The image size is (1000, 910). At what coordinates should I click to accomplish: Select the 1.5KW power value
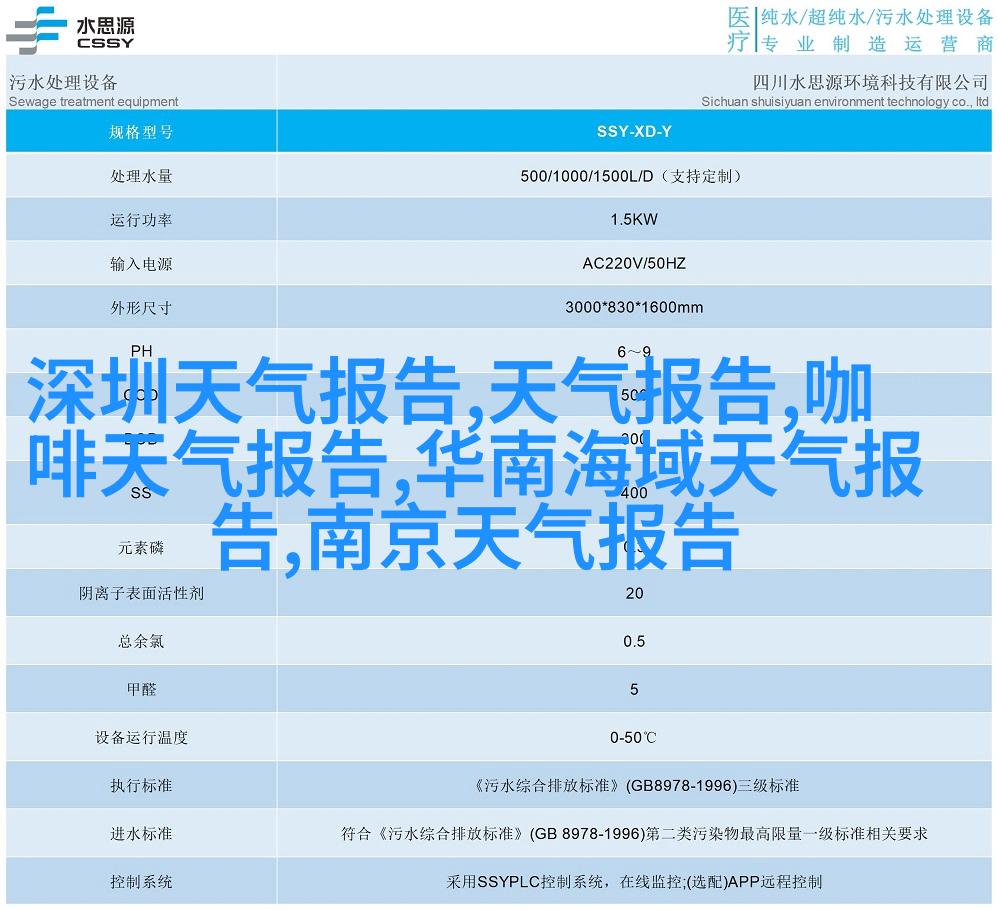point(634,219)
